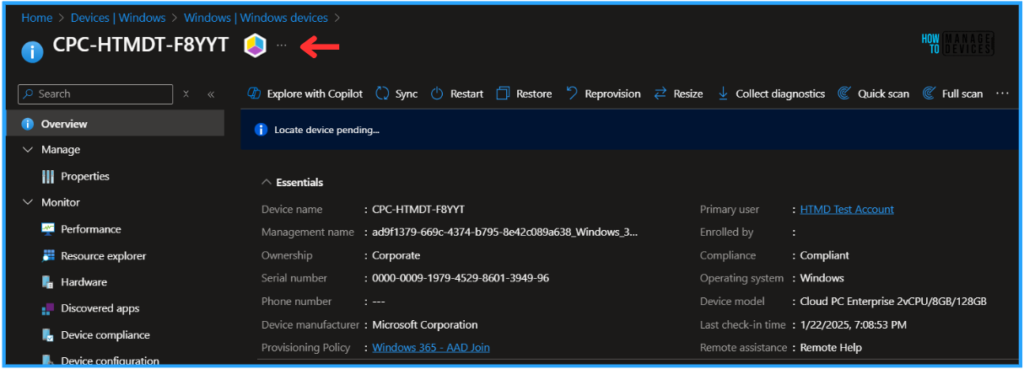Click the Restart power icon
This screenshot has height=369, width=1024.
point(437,94)
